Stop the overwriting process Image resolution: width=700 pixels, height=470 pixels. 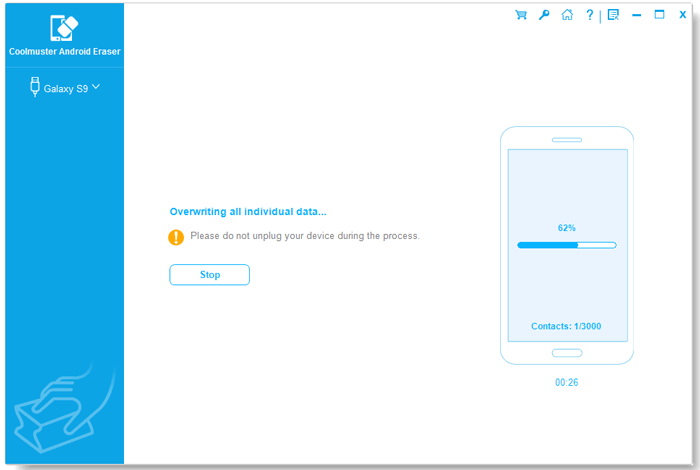point(209,275)
